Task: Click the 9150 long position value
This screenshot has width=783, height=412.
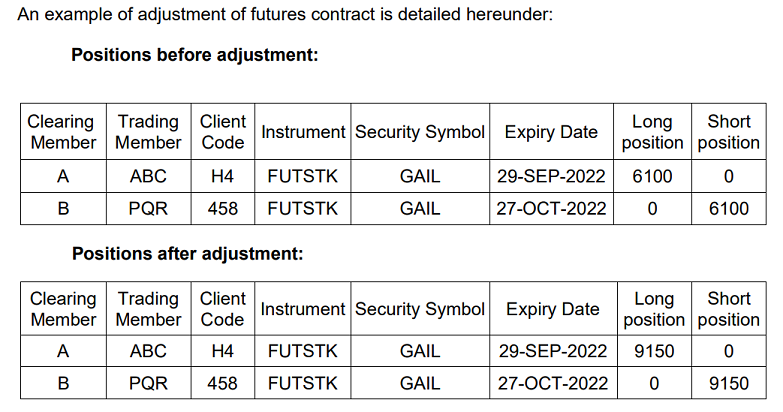Action: 654,351
